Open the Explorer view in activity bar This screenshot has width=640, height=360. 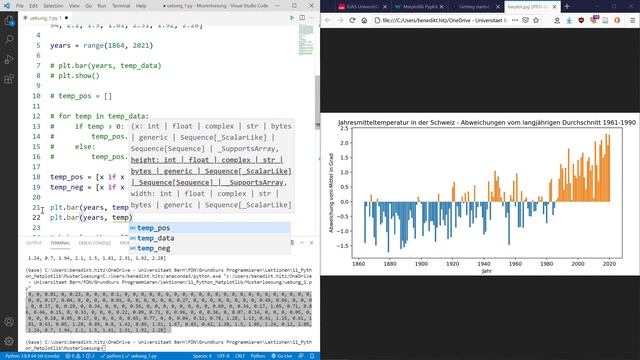pos(9,21)
